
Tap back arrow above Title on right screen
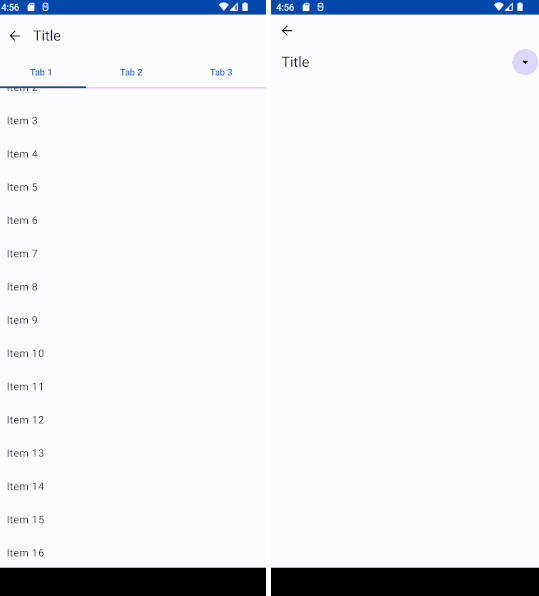click(287, 30)
